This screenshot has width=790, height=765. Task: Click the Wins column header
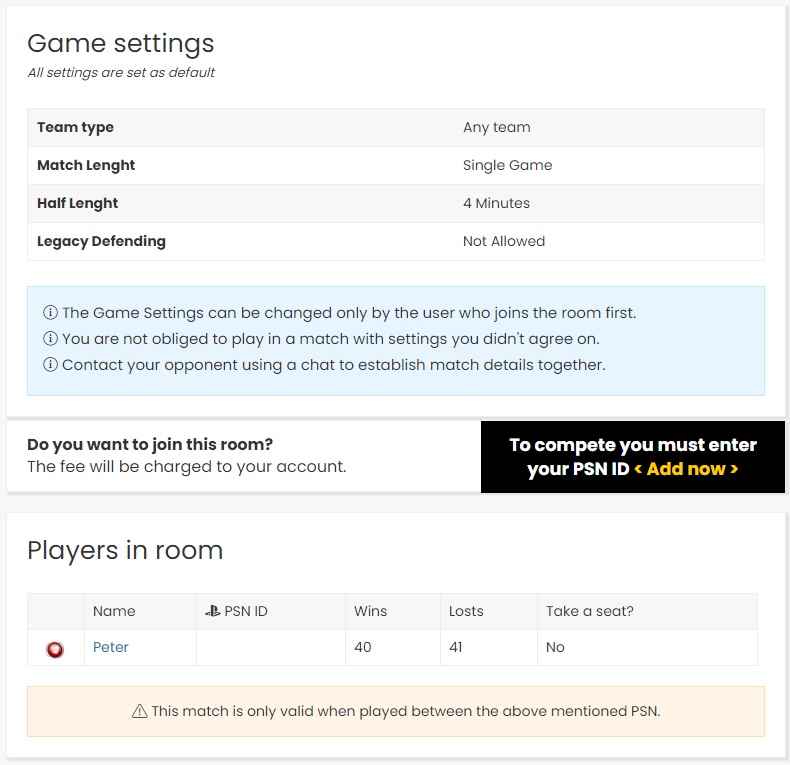pos(370,611)
